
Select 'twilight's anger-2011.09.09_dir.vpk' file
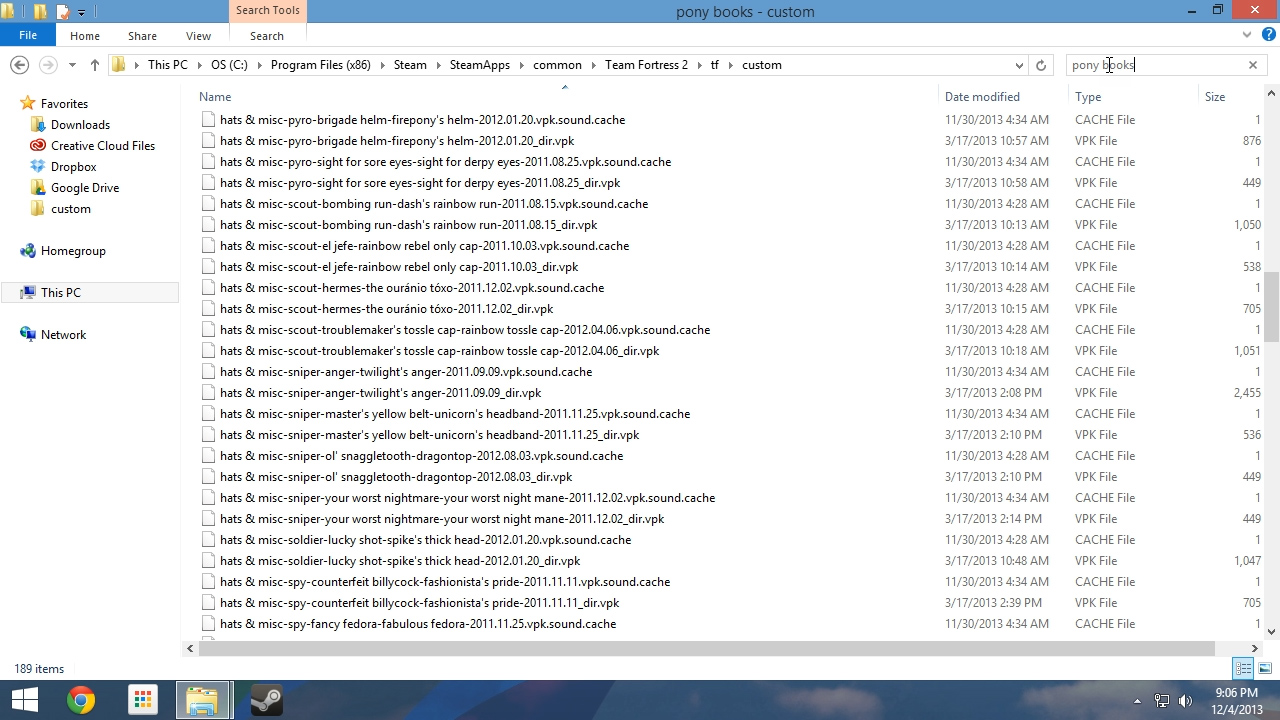[380, 393]
